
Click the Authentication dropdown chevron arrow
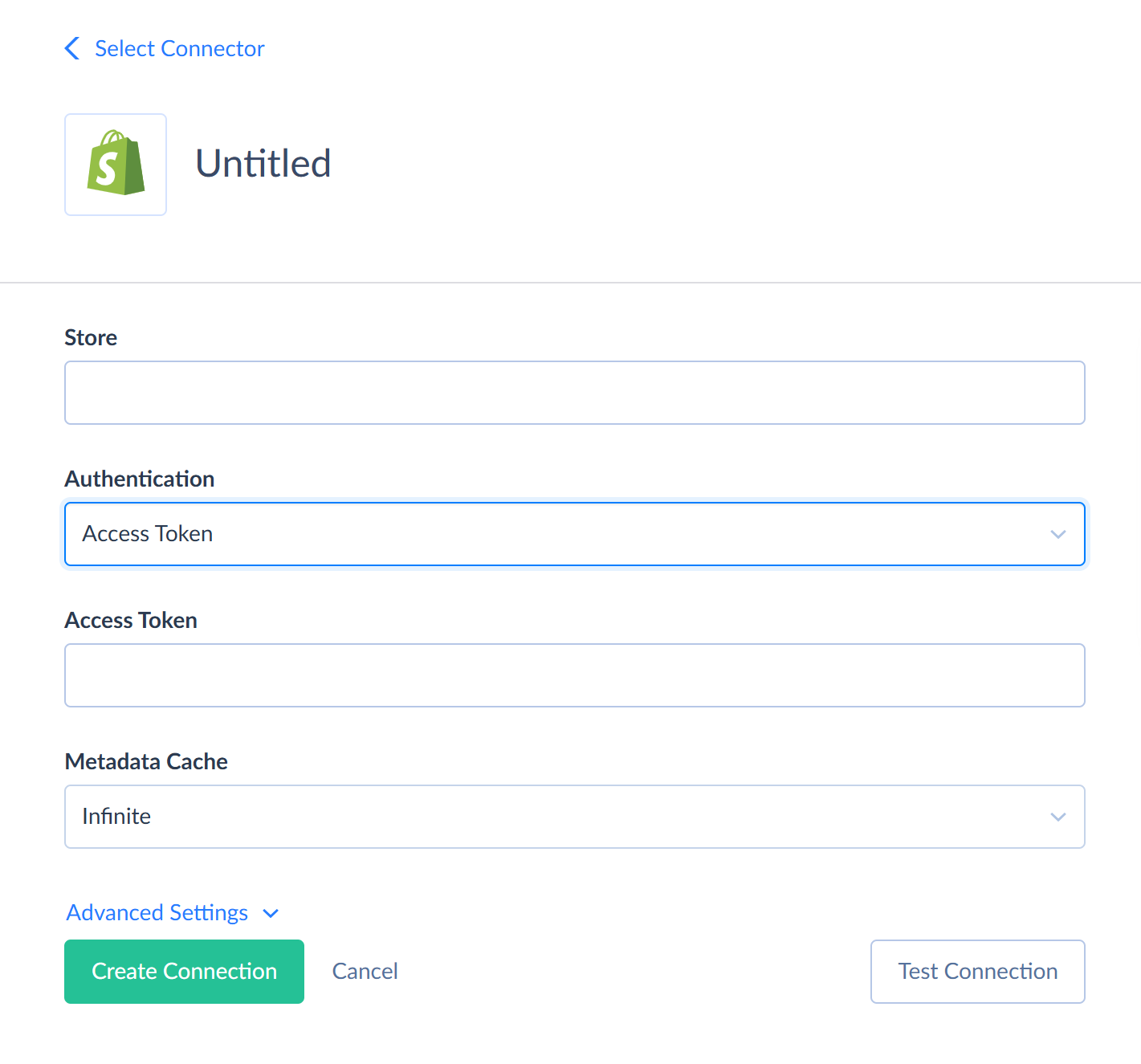pos(1057,534)
